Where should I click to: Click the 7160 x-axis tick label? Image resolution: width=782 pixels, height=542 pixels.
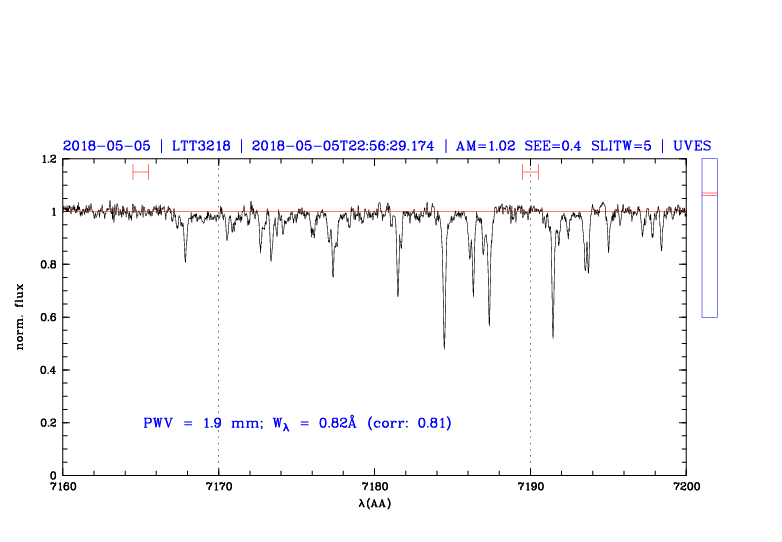tap(63, 487)
